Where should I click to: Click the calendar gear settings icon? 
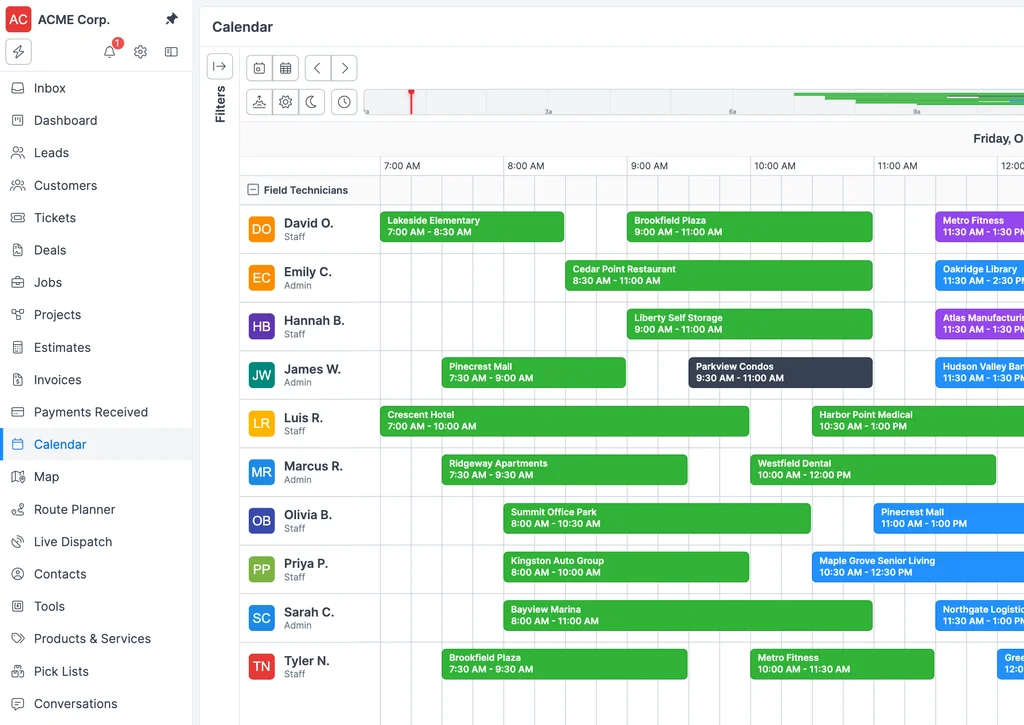(285, 102)
